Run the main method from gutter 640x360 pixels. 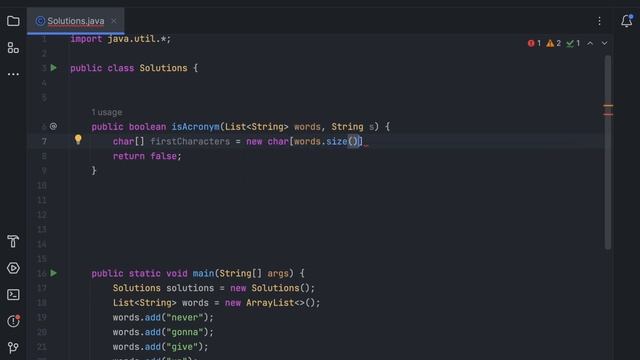[53, 273]
